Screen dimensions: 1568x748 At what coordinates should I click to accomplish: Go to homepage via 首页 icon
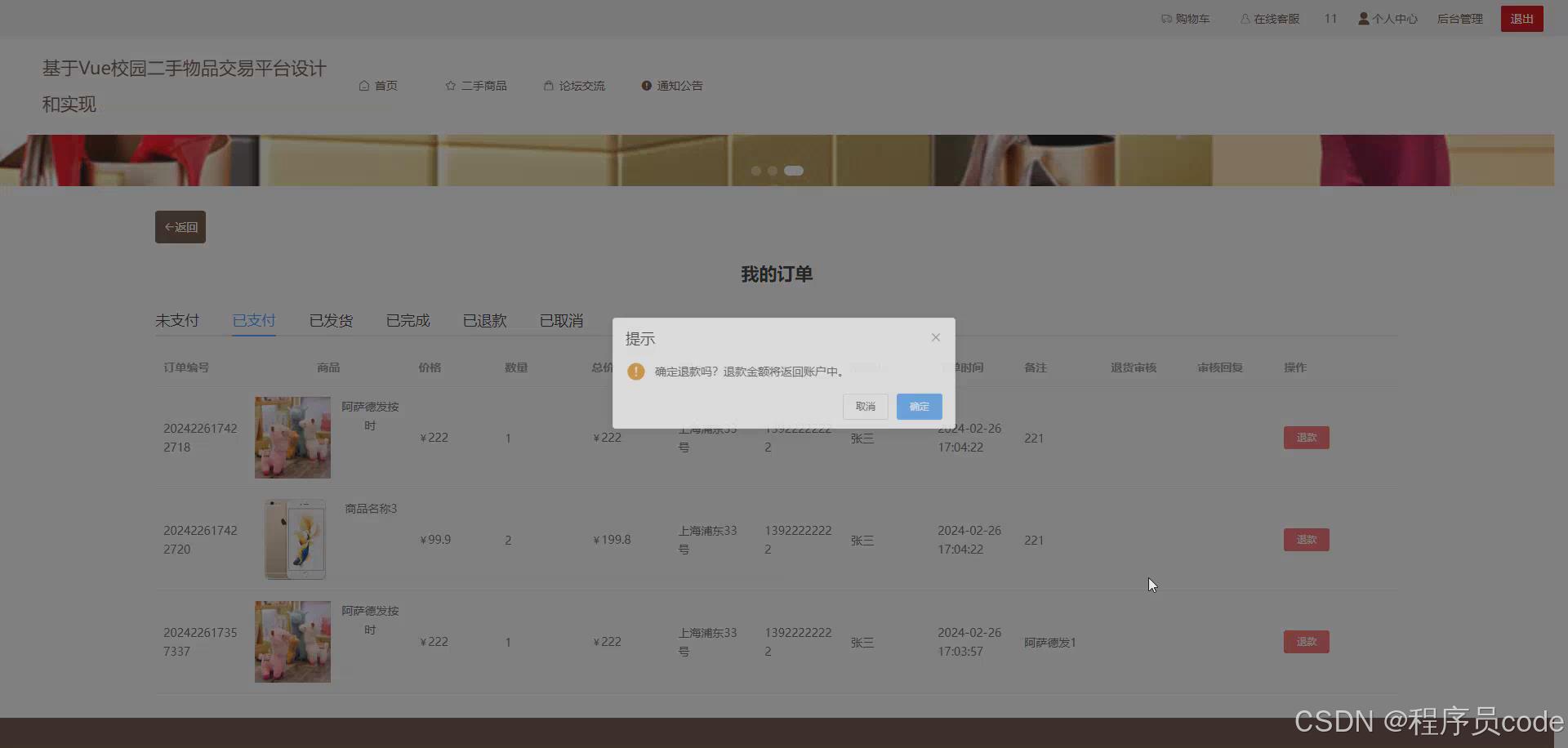coord(377,85)
